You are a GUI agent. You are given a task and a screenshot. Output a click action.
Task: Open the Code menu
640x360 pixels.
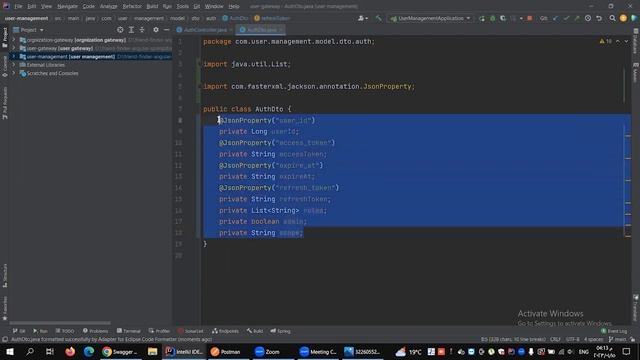click(89, 7)
